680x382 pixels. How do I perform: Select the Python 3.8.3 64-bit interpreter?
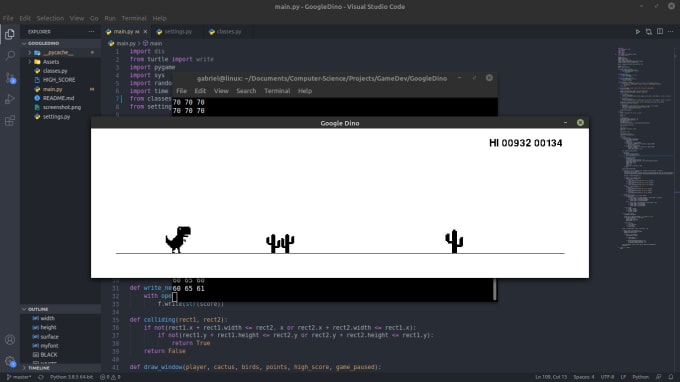[72, 377]
